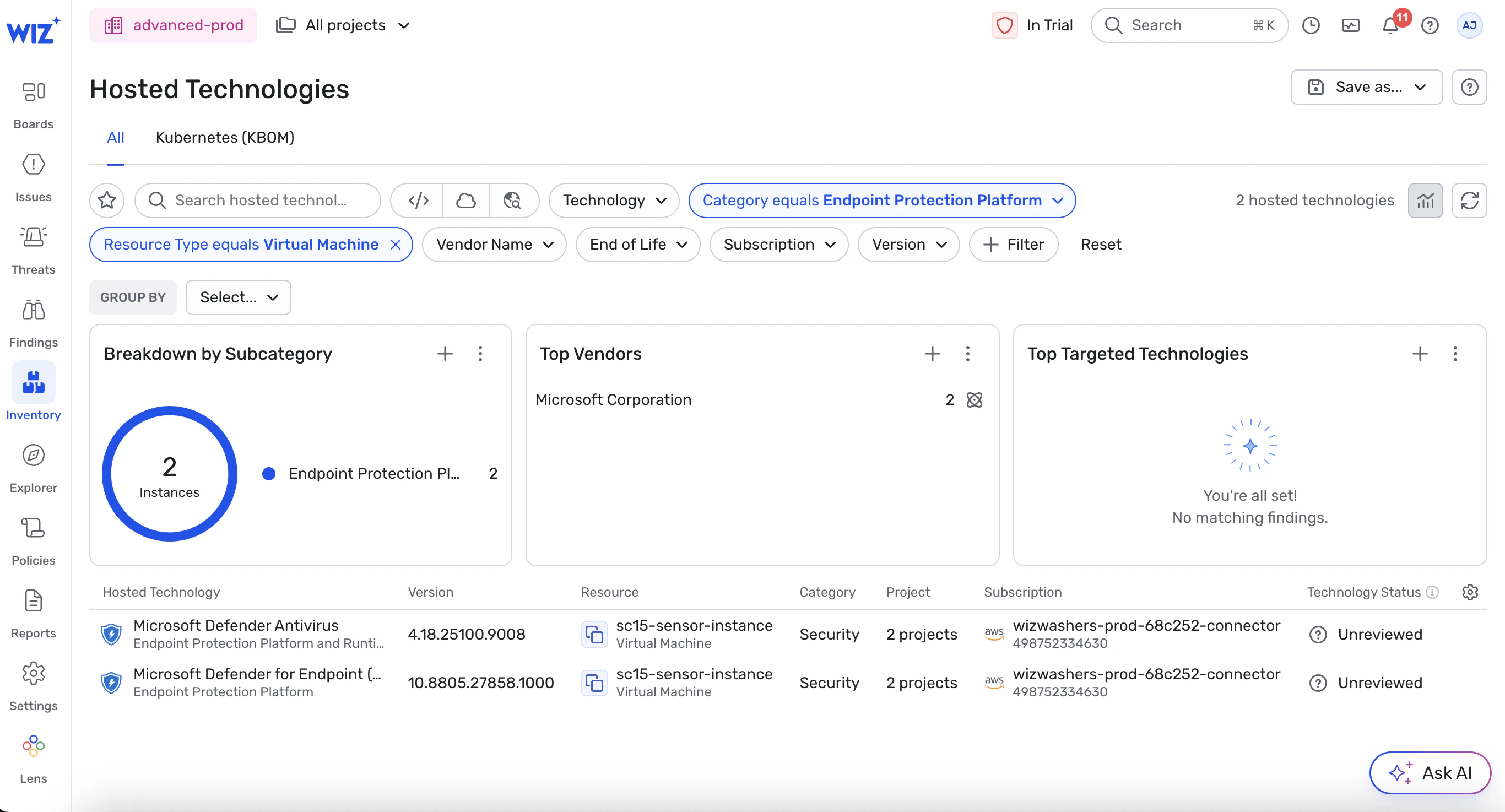Click the notifications bell icon
The width and height of the screenshot is (1505, 812).
tap(1390, 26)
